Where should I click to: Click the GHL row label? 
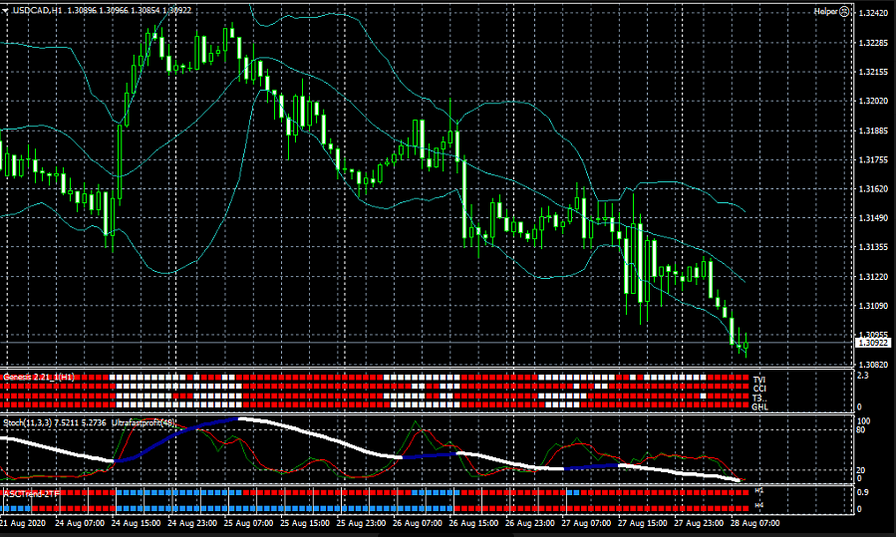759,407
